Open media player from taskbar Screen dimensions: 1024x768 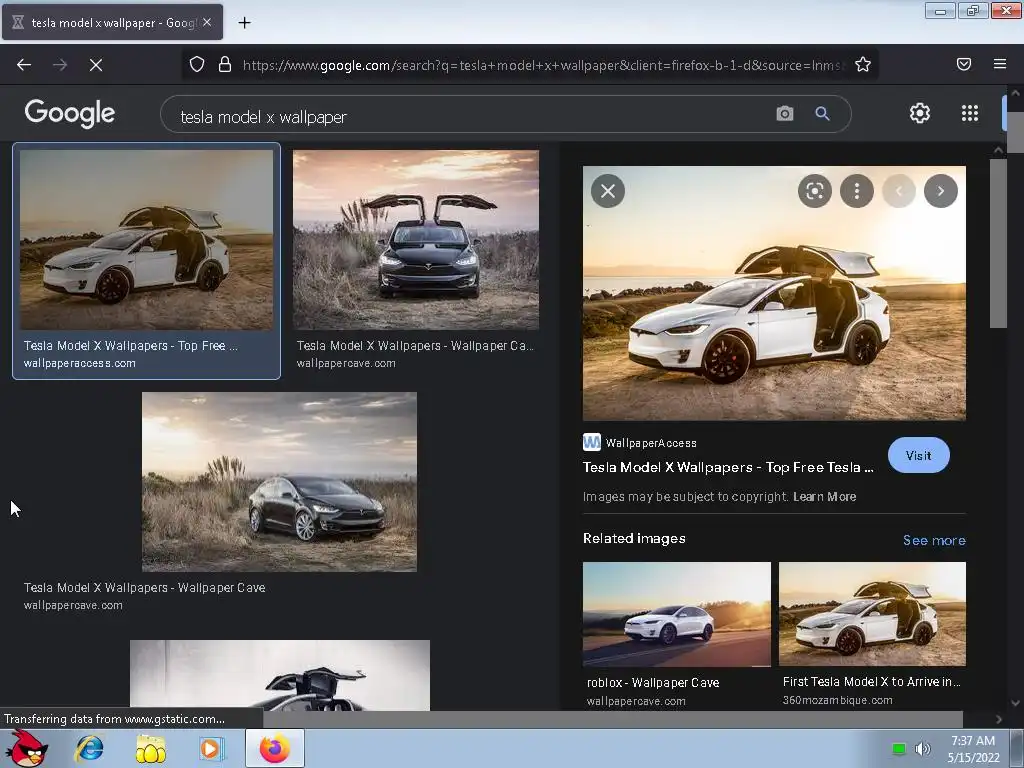211,748
